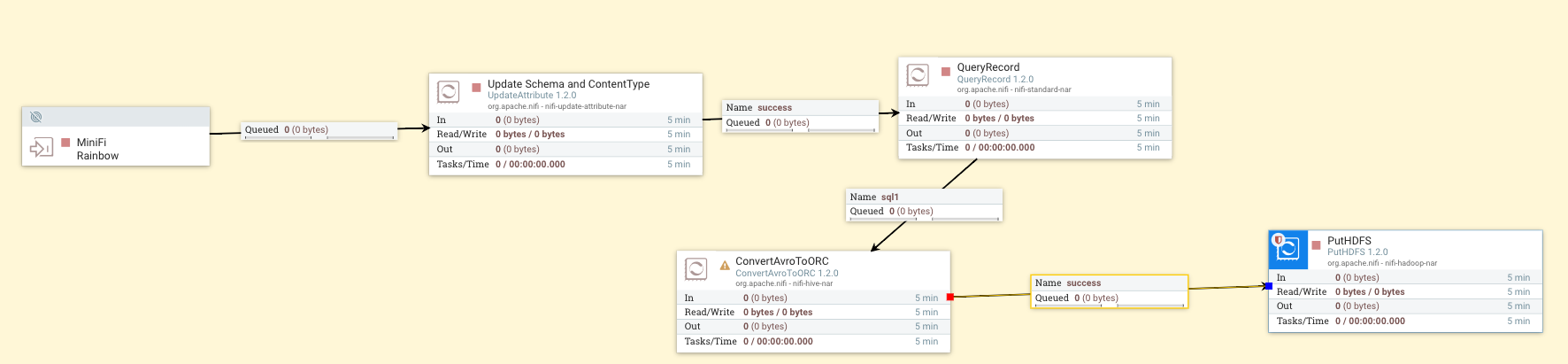Click the UpdateAttribute 1.2.0 type text
The width and height of the screenshot is (1568, 364).
[x=532, y=96]
